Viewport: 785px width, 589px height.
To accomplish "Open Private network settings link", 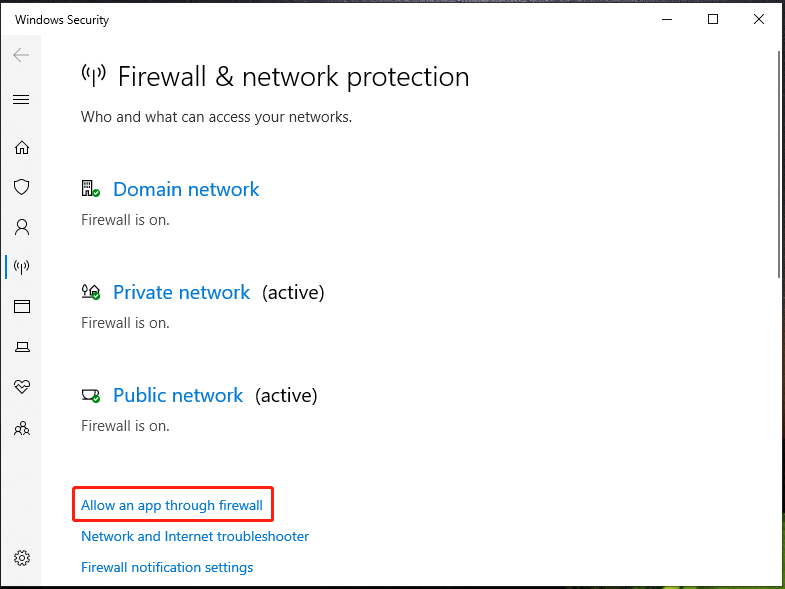I will click(x=181, y=293).
